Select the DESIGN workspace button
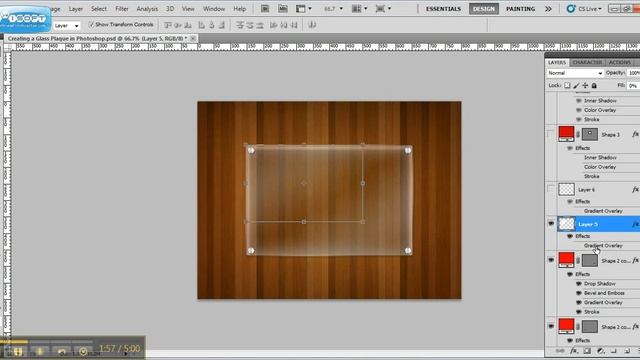 [484, 9]
